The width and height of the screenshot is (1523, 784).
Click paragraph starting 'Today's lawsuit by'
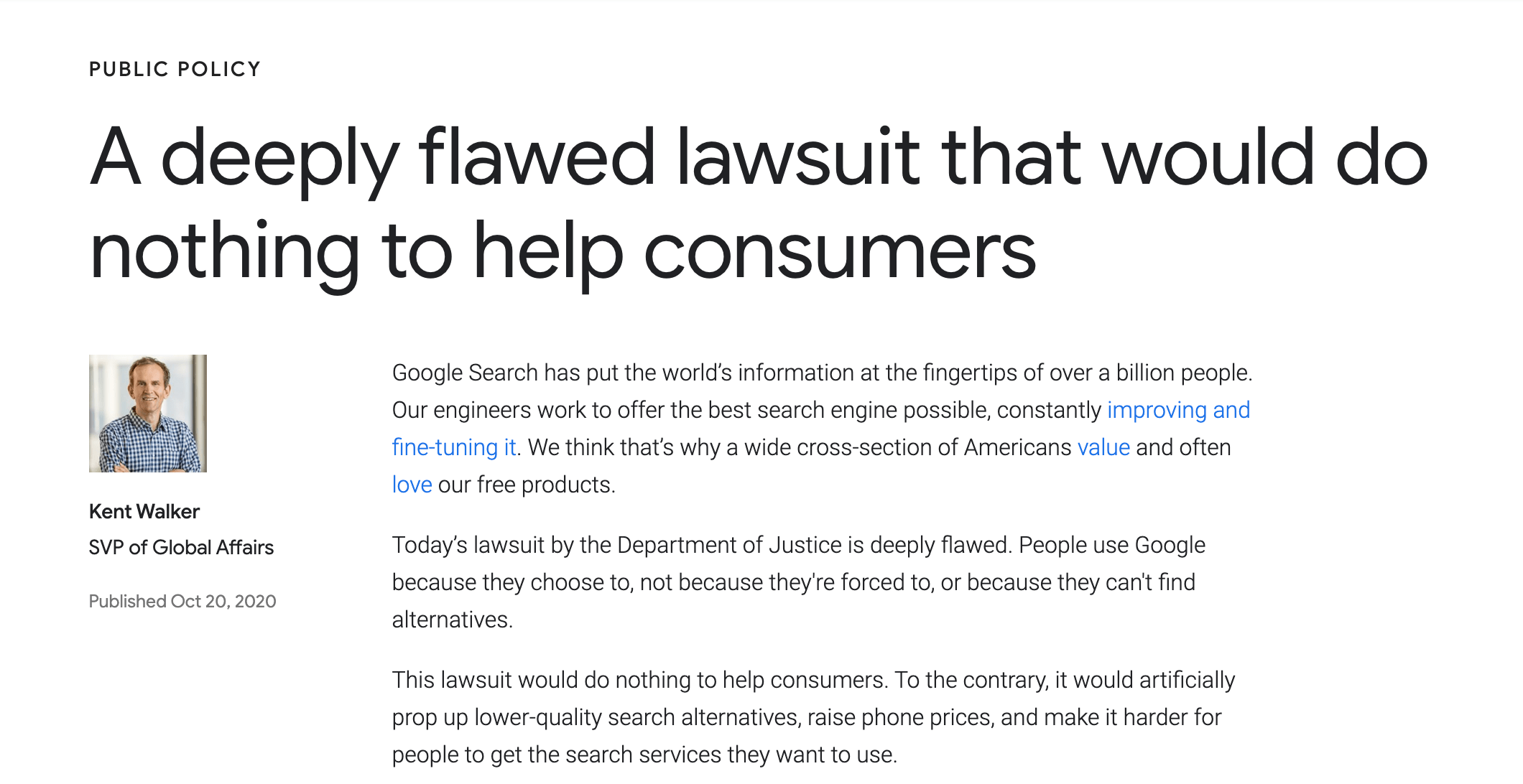799,582
